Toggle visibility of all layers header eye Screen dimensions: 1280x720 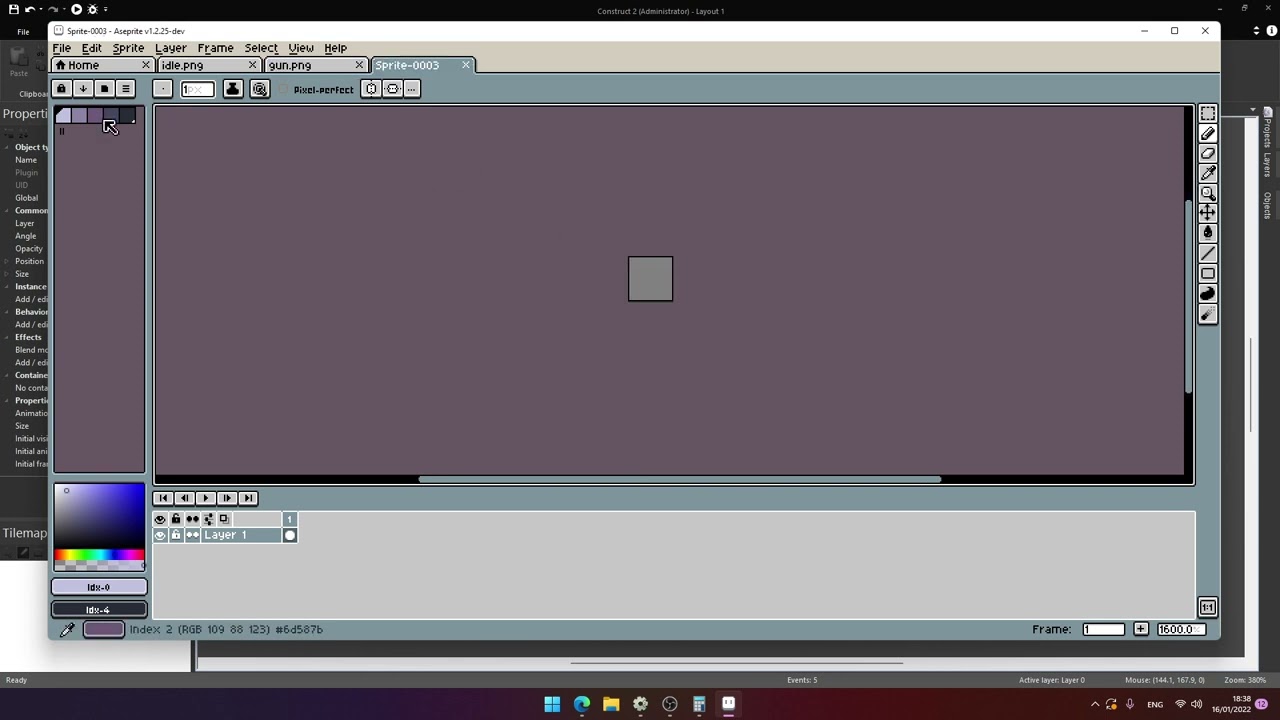160,519
